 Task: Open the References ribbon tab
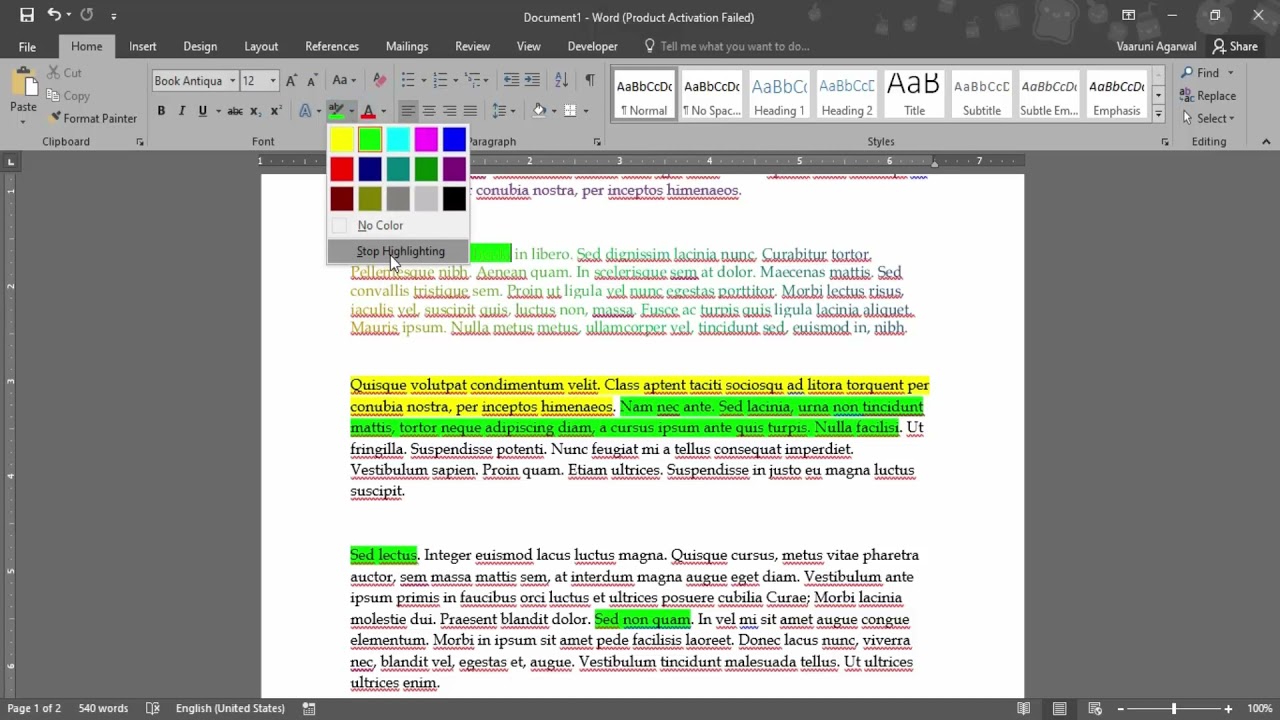pyautogui.click(x=332, y=46)
